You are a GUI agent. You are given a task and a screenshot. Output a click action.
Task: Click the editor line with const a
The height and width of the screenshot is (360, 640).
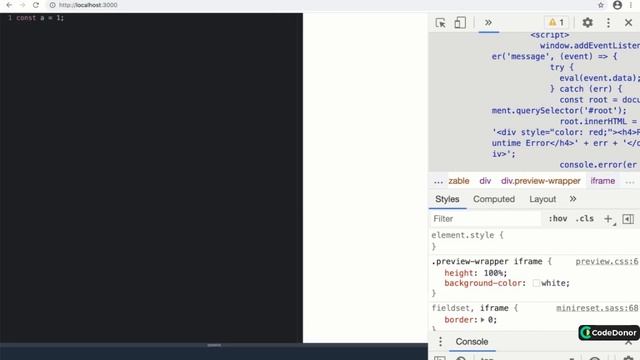40,18
